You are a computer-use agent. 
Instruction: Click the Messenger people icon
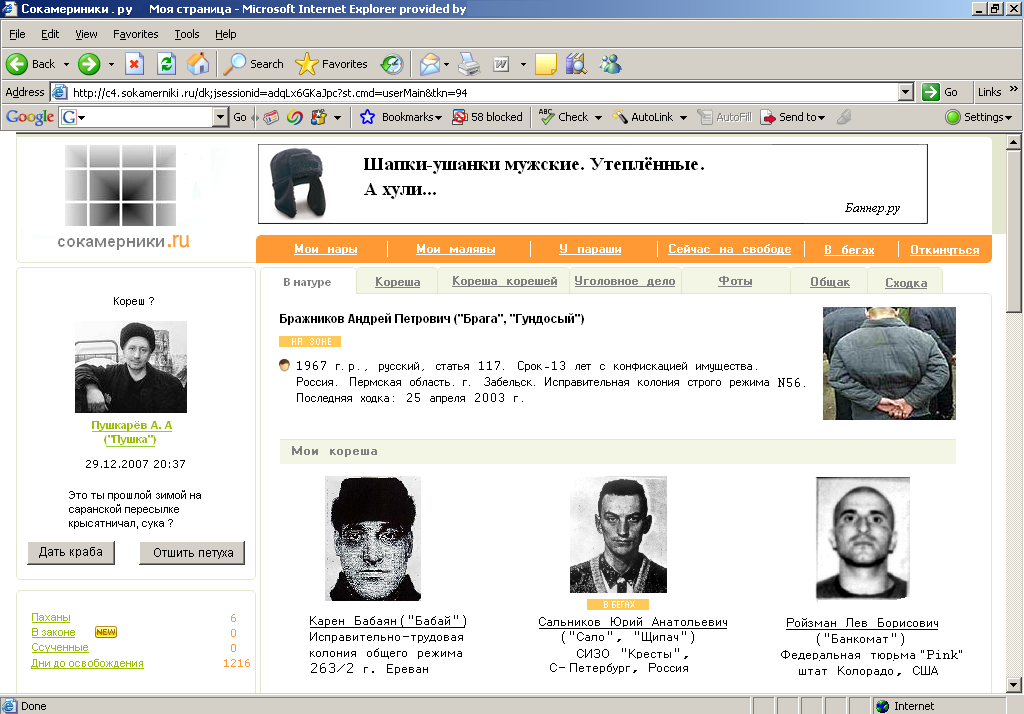point(610,64)
